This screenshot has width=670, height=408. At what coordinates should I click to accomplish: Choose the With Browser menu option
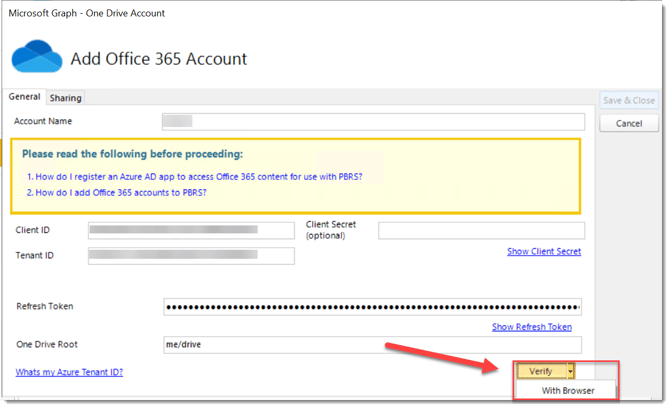coord(565,390)
